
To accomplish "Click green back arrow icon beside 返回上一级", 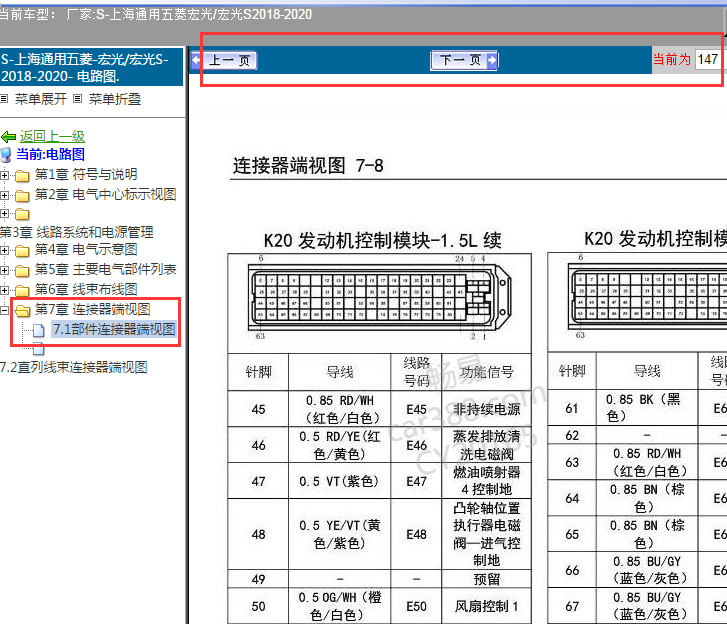I will click(8, 137).
